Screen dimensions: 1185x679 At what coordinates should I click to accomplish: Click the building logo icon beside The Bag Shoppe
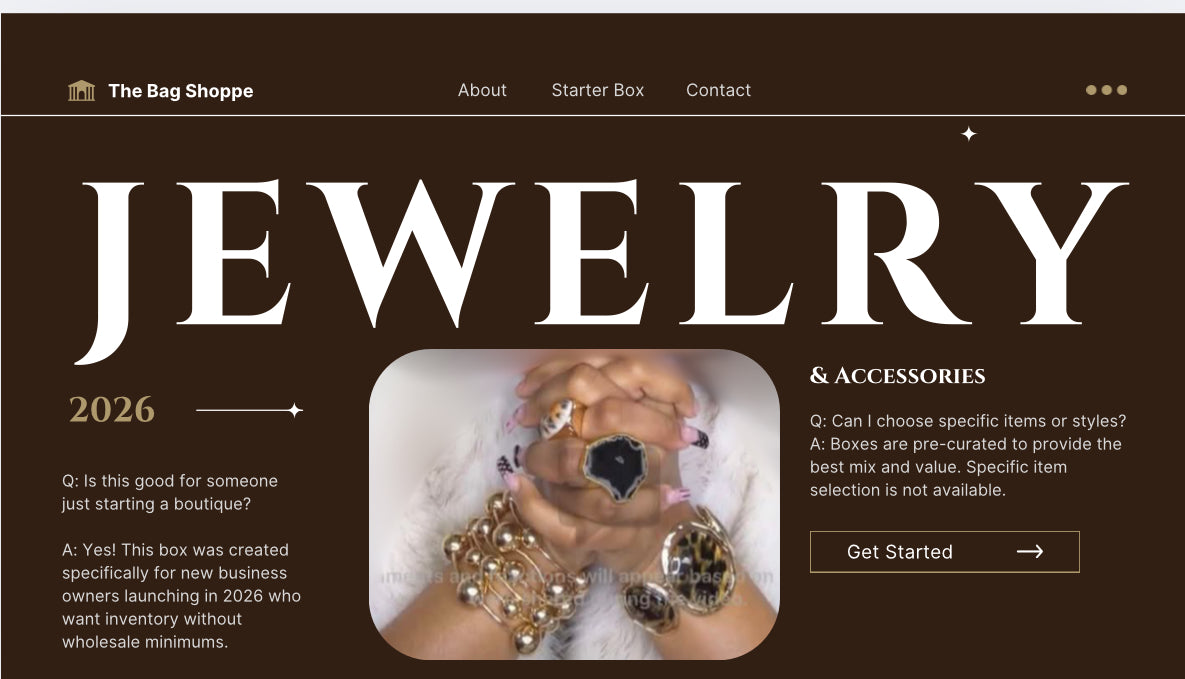click(x=81, y=91)
